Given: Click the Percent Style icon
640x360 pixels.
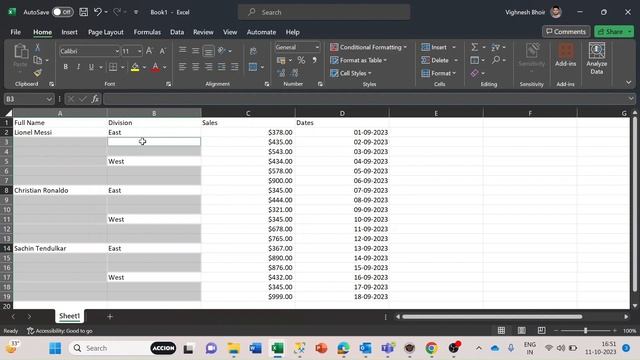Looking at the screenshot, I should click(x=301, y=60).
